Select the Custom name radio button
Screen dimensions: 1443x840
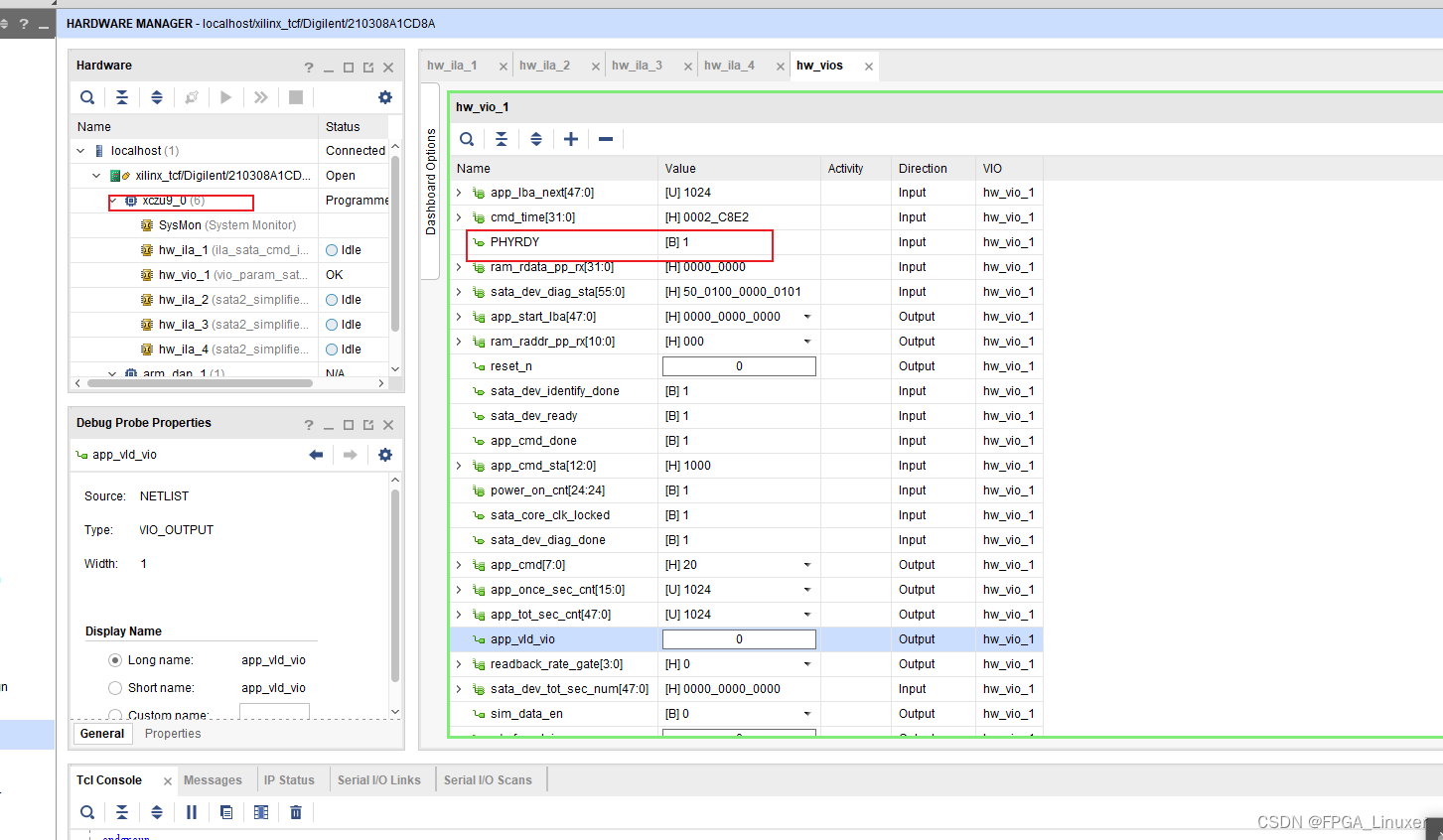pyautogui.click(x=114, y=713)
